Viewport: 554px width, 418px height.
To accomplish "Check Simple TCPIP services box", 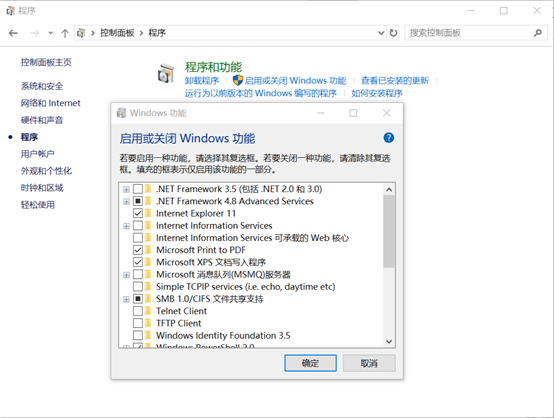I will pos(138,287).
